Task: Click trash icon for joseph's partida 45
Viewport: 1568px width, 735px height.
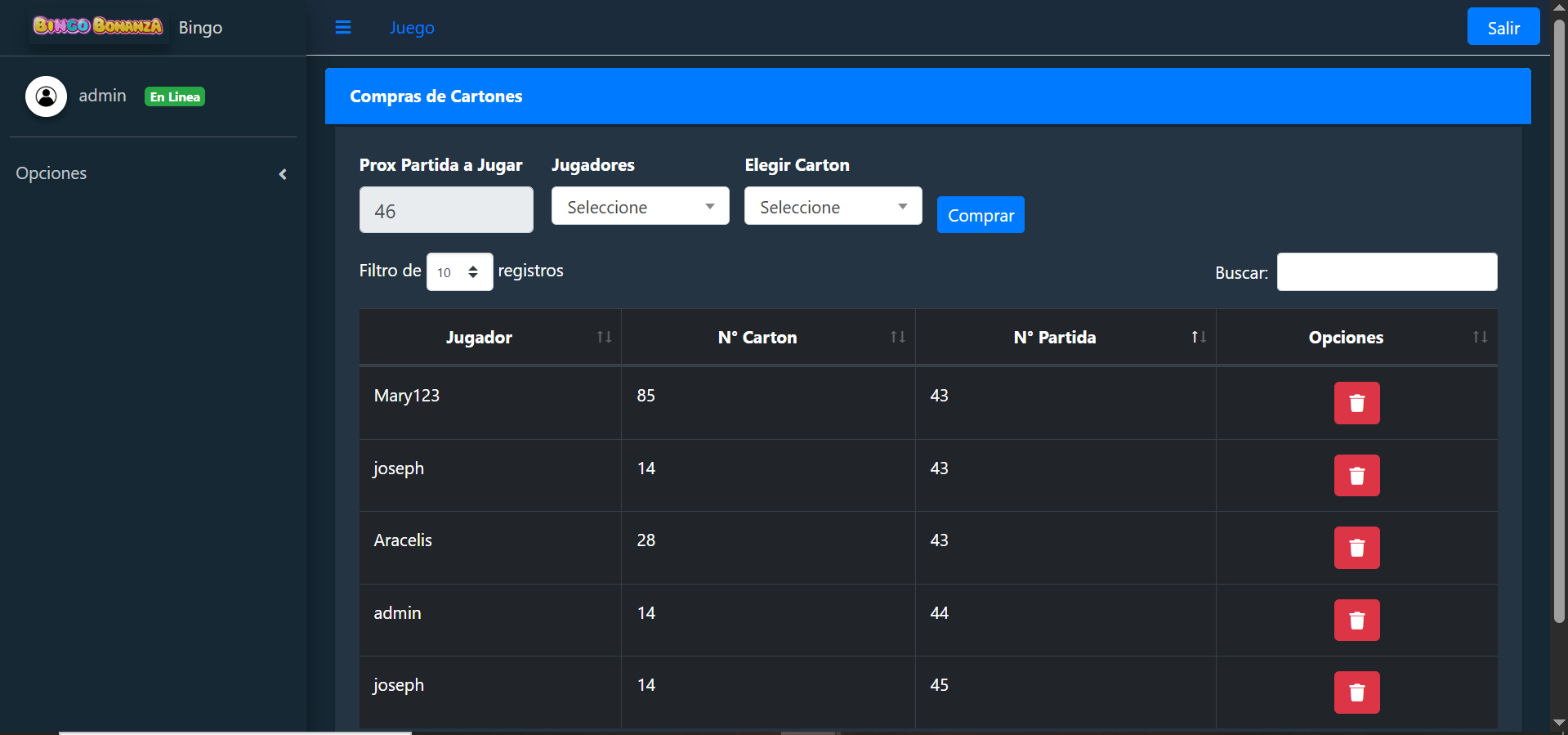Action: [1356, 692]
